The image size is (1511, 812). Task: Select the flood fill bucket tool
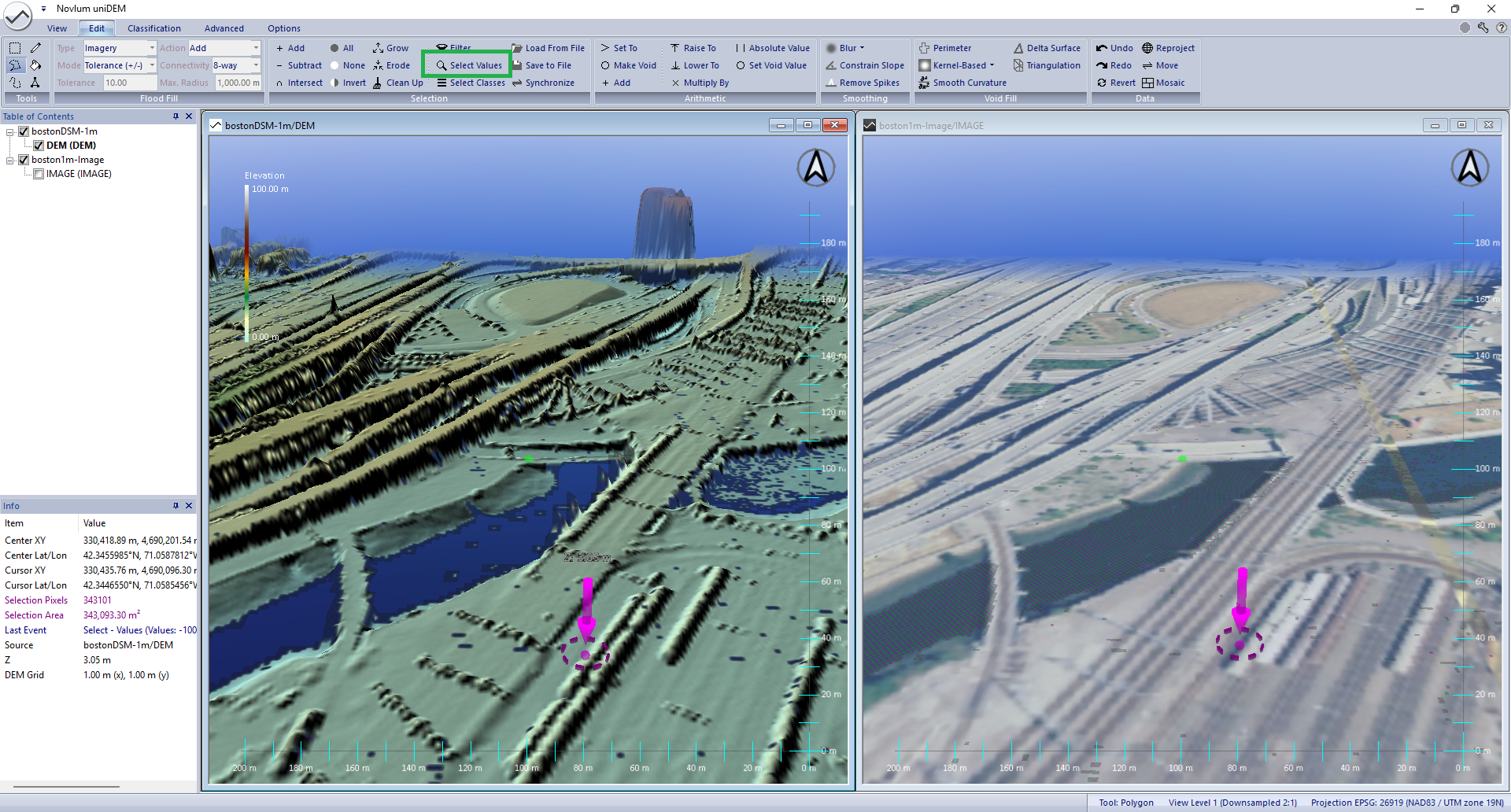point(35,65)
